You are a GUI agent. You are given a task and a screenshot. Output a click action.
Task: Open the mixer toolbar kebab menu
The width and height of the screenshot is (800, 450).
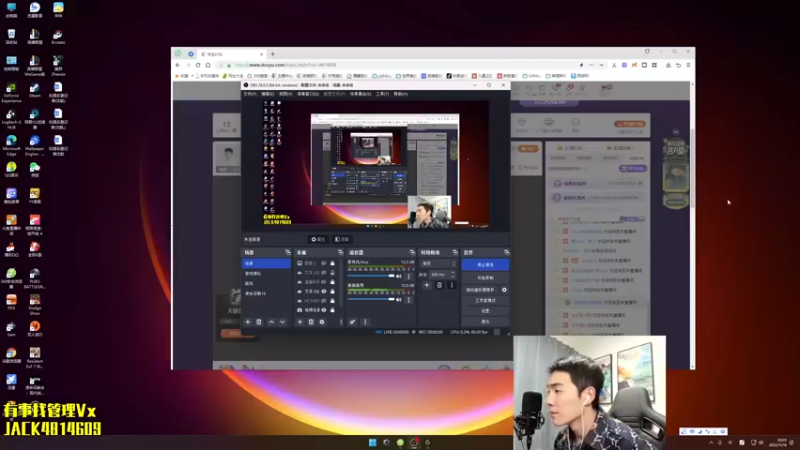click(365, 322)
